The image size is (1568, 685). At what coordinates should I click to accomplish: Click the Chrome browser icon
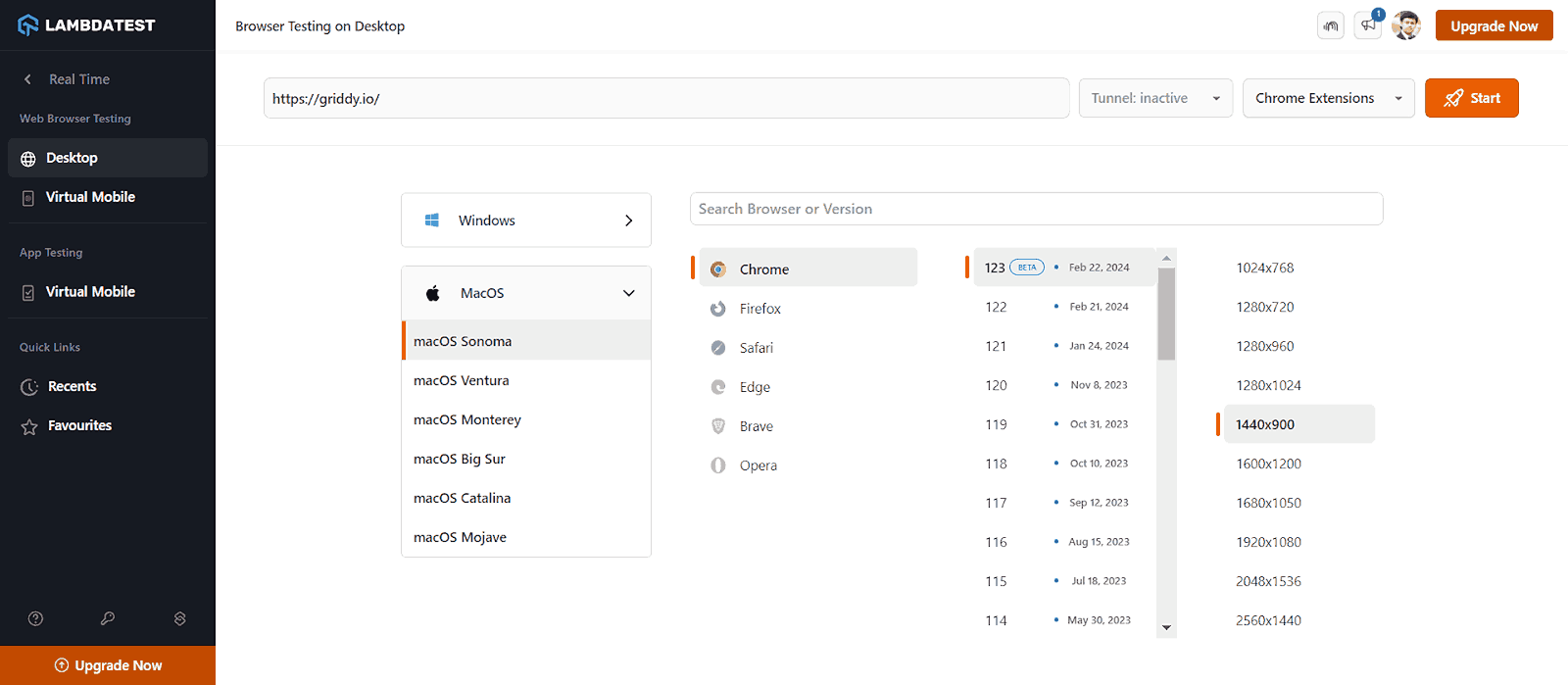718,269
